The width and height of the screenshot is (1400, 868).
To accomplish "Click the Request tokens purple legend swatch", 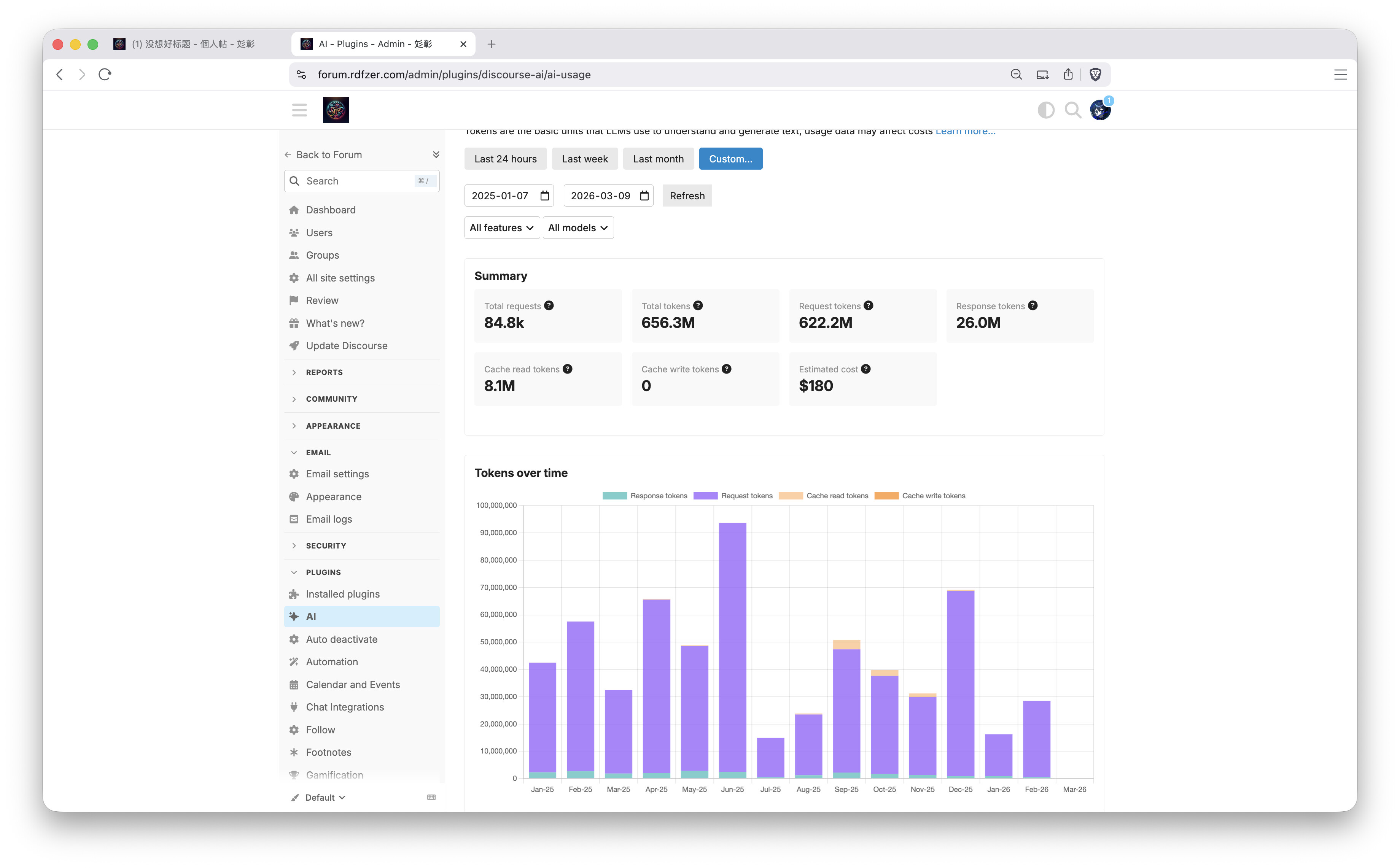I will click(705, 495).
